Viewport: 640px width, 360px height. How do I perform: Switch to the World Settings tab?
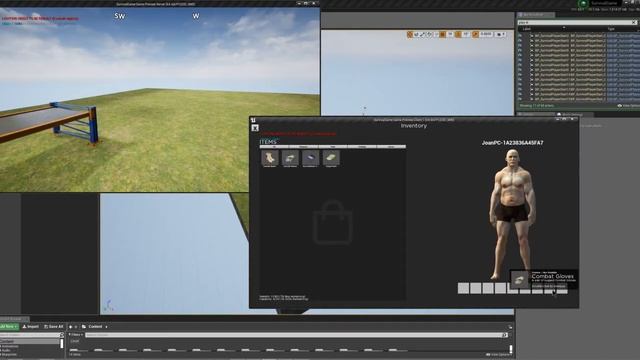coord(573,115)
